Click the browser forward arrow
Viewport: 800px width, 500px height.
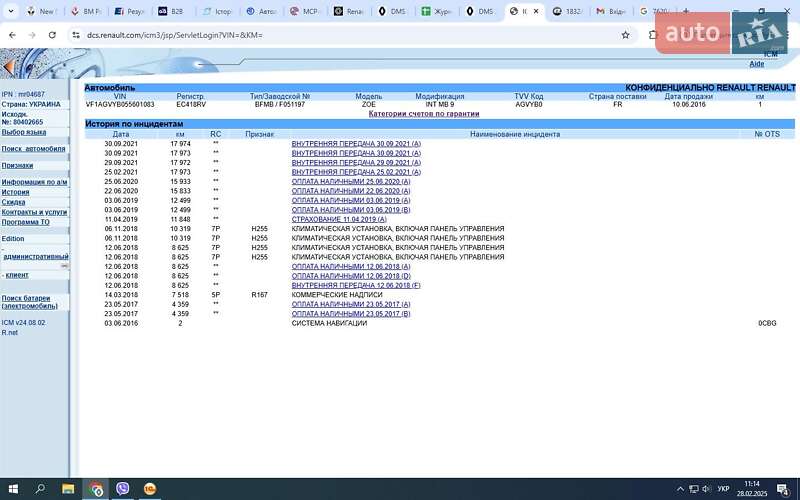(32, 35)
